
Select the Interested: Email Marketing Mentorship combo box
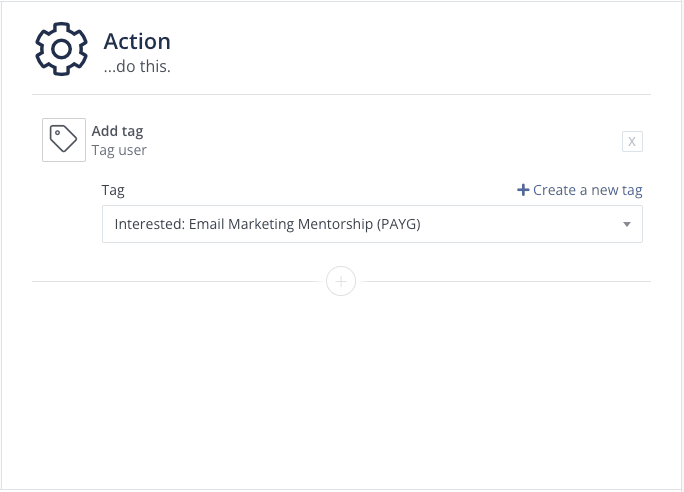pyautogui.click(x=372, y=224)
